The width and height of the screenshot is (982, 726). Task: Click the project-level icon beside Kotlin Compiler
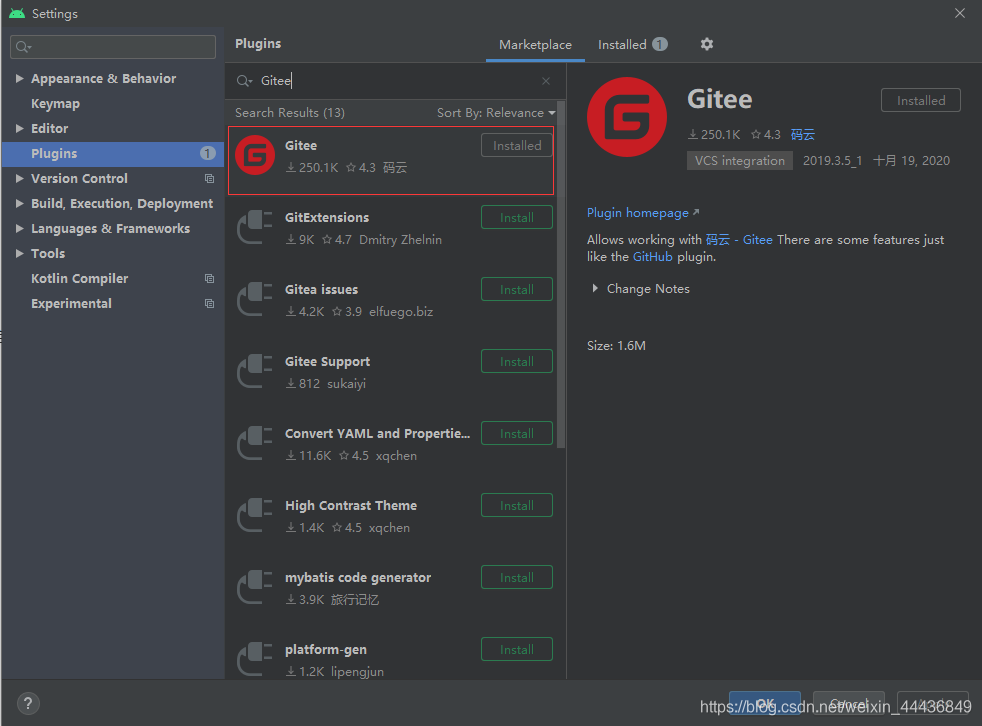[209, 279]
